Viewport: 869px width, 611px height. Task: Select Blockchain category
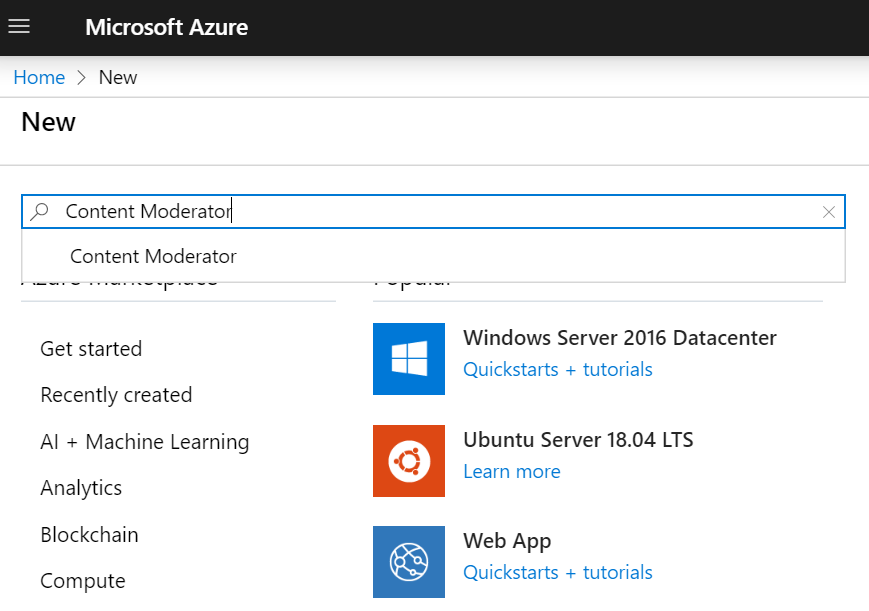89,534
